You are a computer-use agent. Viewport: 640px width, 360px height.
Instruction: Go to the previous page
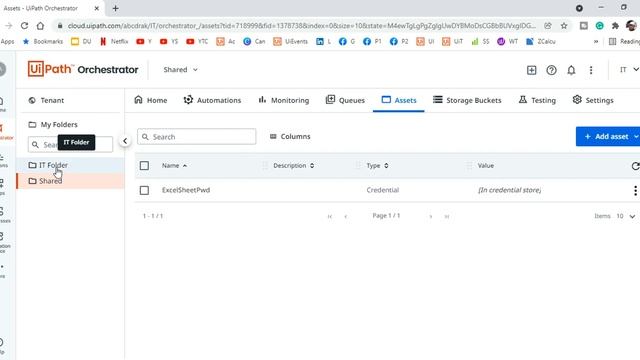click(346, 216)
